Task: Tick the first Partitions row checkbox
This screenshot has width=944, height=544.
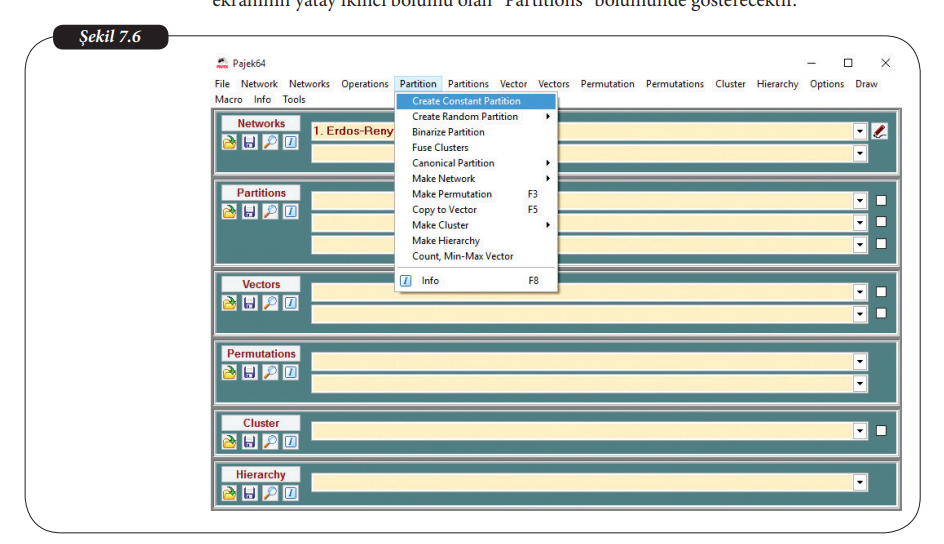Action: click(881, 200)
